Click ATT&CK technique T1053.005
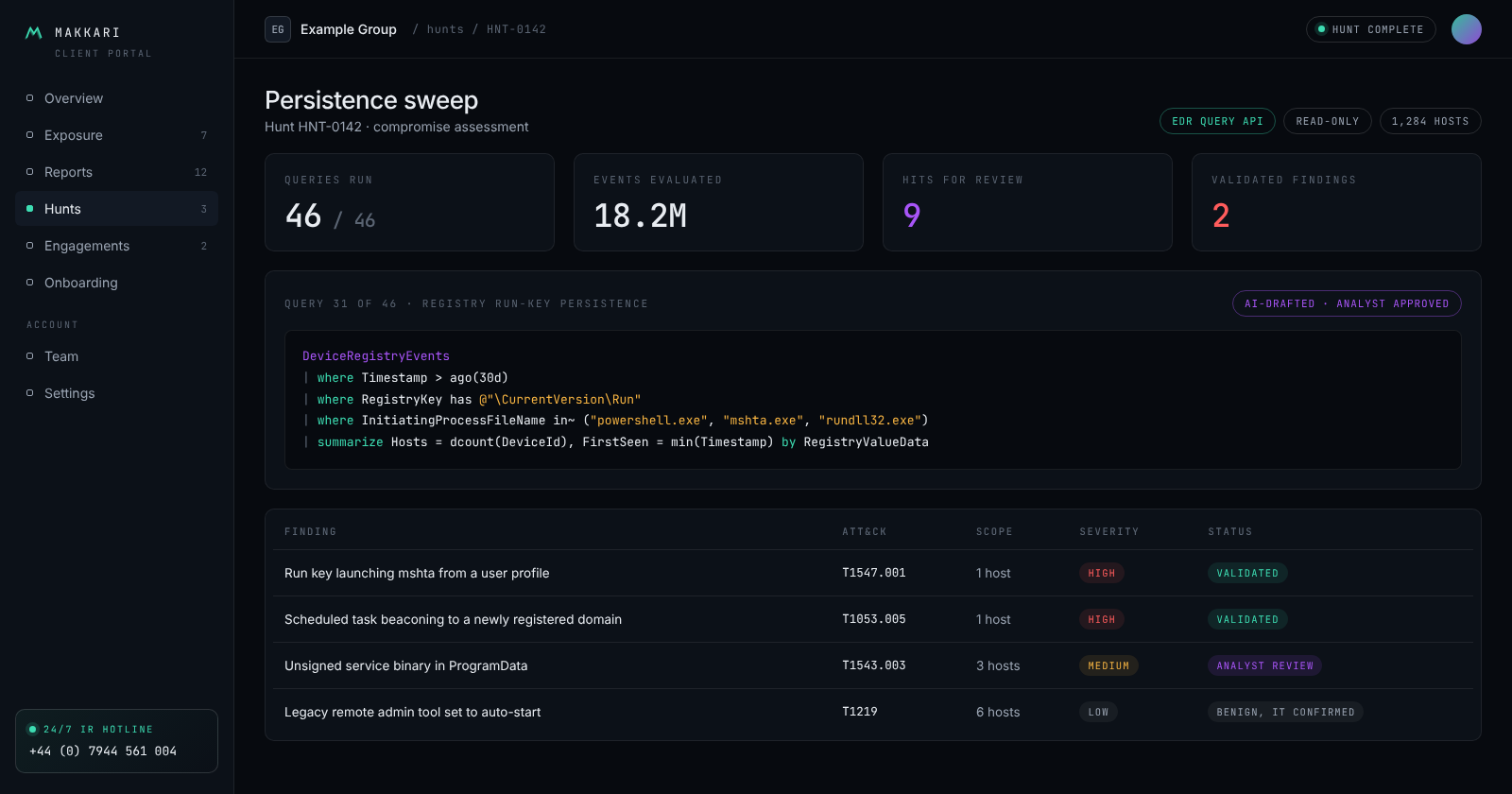 [874, 619]
